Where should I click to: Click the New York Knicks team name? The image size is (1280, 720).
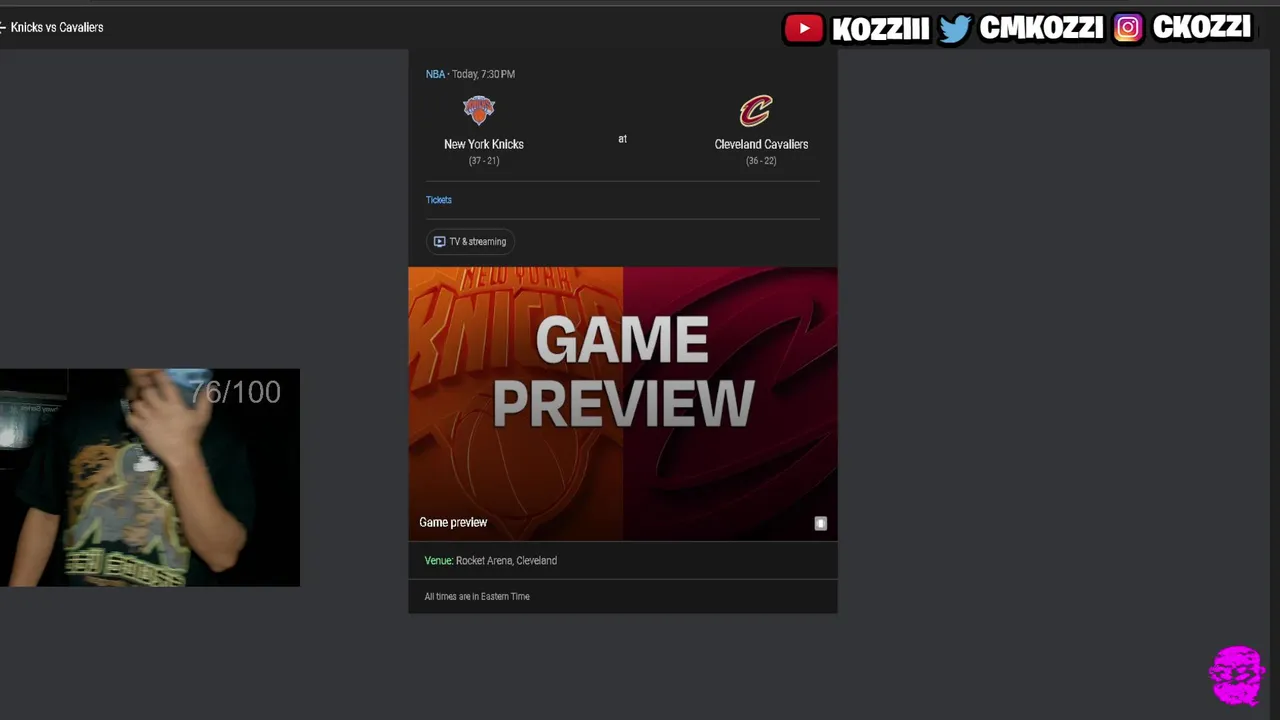tap(484, 144)
